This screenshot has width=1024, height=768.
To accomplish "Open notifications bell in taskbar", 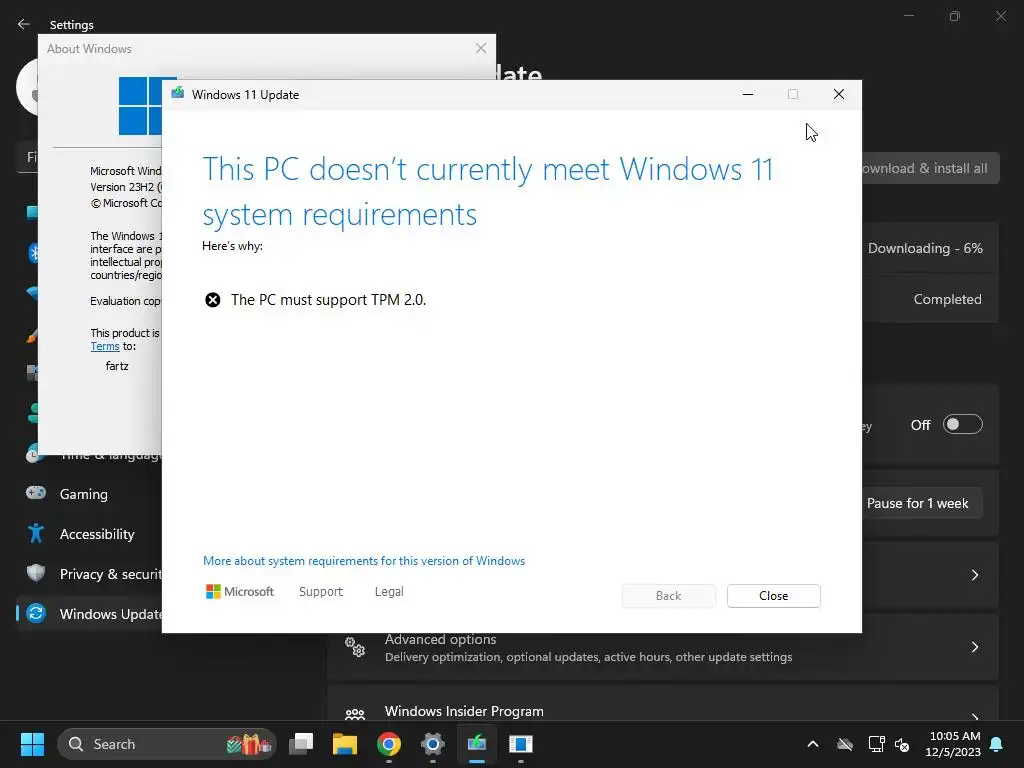I will pyautogui.click(x=997, y=744).
